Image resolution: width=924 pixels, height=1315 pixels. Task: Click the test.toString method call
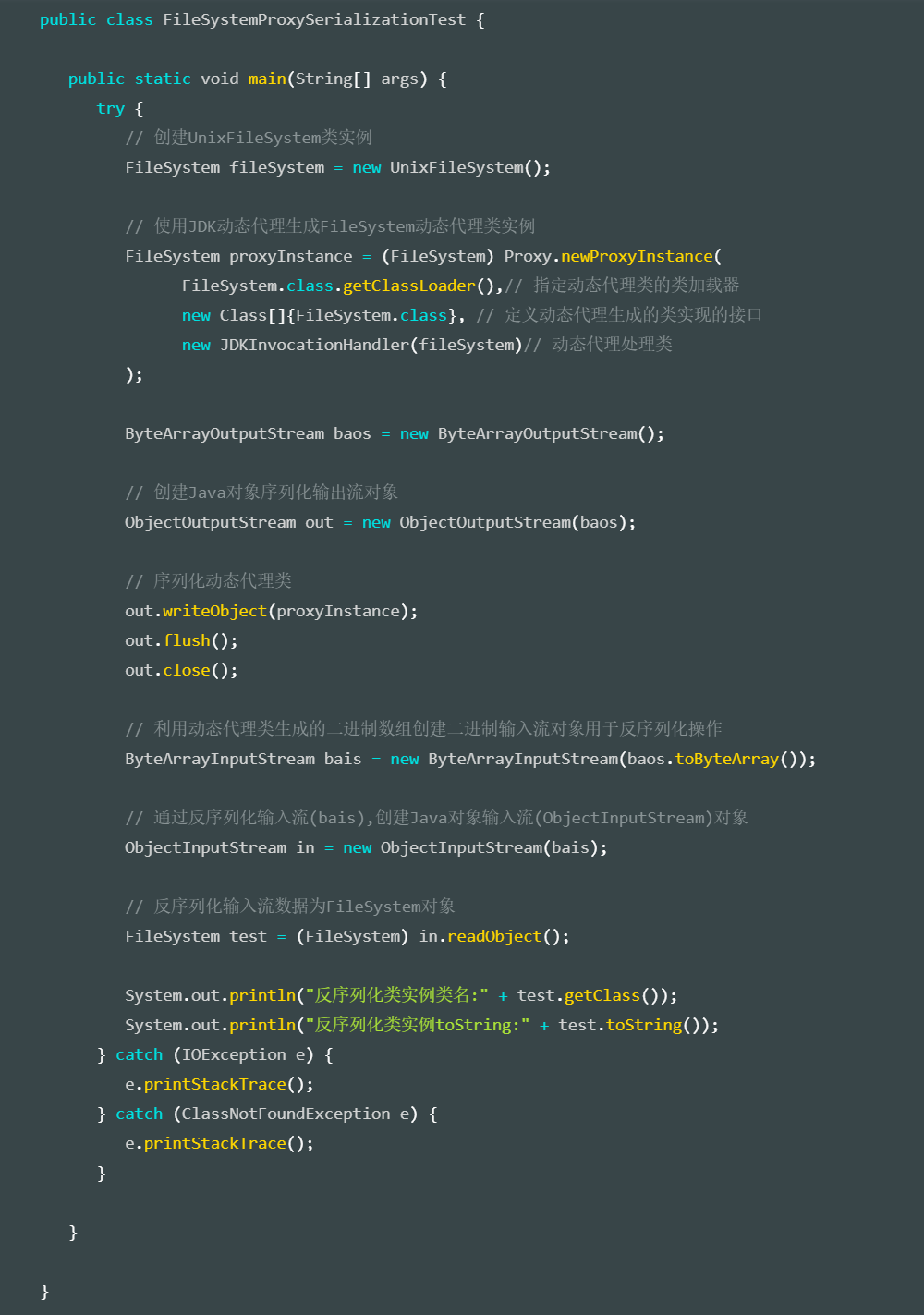point(643,1025)
